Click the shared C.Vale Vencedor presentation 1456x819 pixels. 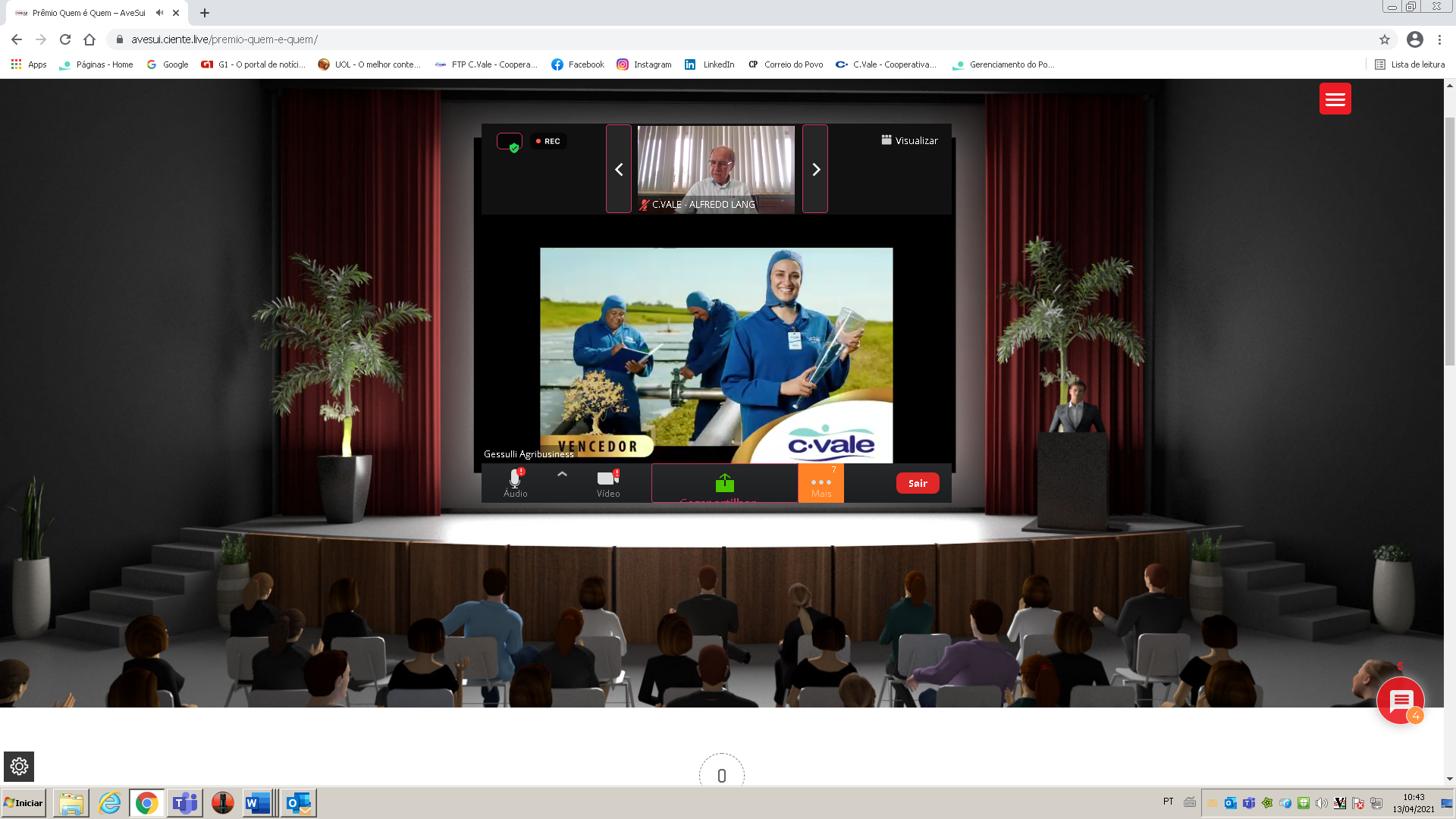coord(716,355)
